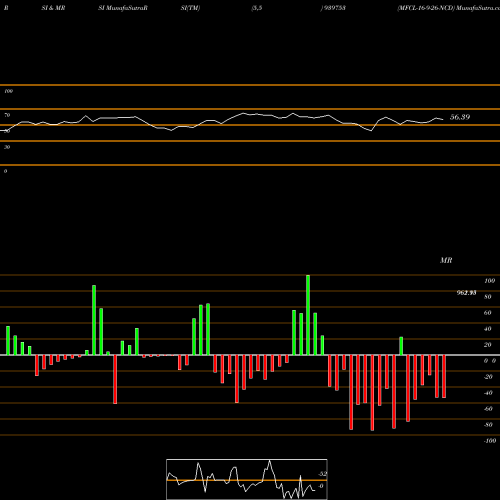
Task: Click the RSI value label 56.39
Action: pyautogui.click(x=460, y=117)
